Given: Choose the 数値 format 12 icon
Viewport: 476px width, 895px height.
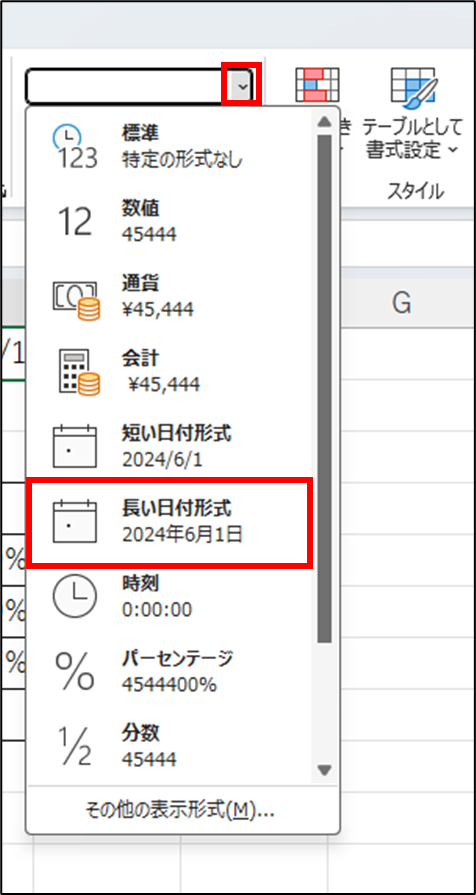Looking at the screenshot, I should (75, 222).
